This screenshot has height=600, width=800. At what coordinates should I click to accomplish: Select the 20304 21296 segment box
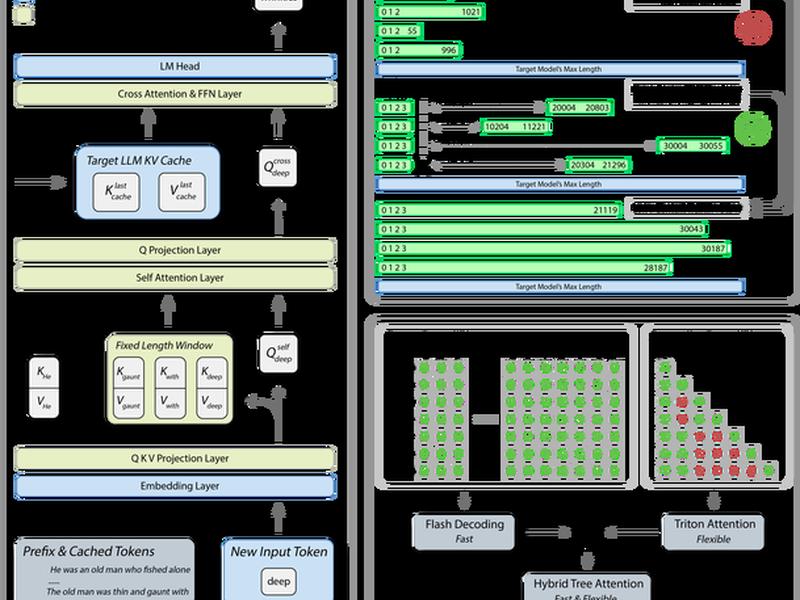[x=598, y=165]
